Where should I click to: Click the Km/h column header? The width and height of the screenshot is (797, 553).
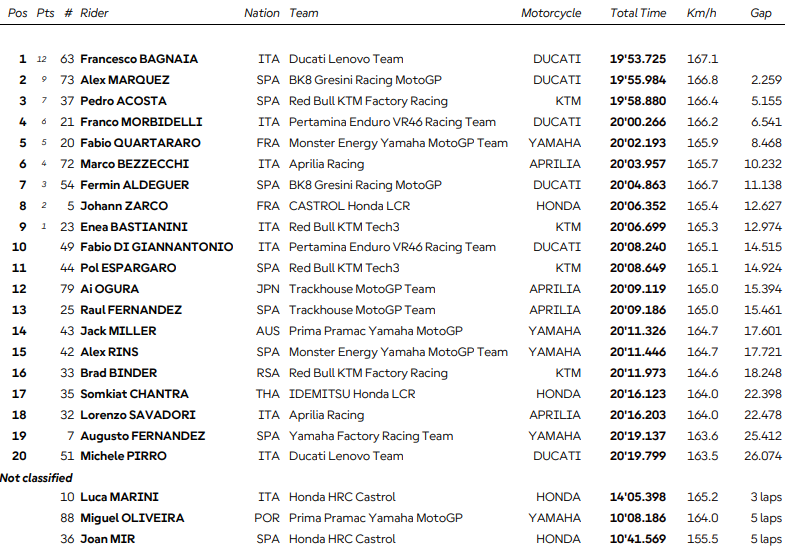coord(699,13)
